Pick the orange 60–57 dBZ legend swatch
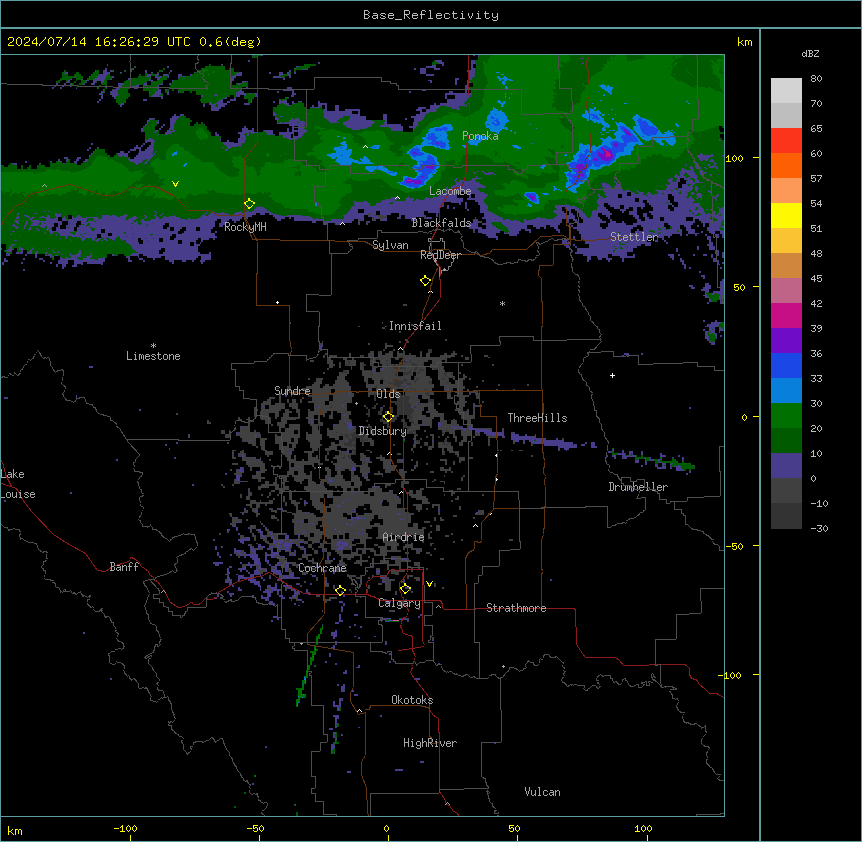Screen dimensions: 862x842 (786, 166)
